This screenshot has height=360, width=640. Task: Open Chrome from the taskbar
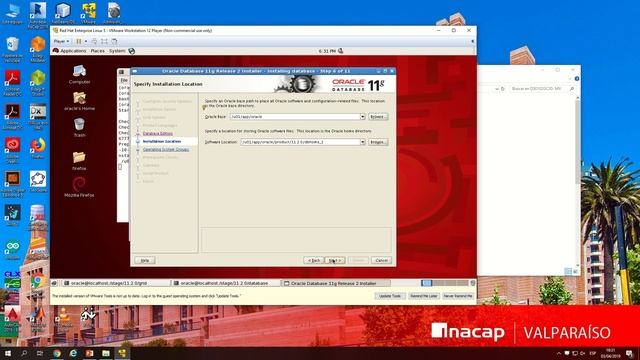57,353
